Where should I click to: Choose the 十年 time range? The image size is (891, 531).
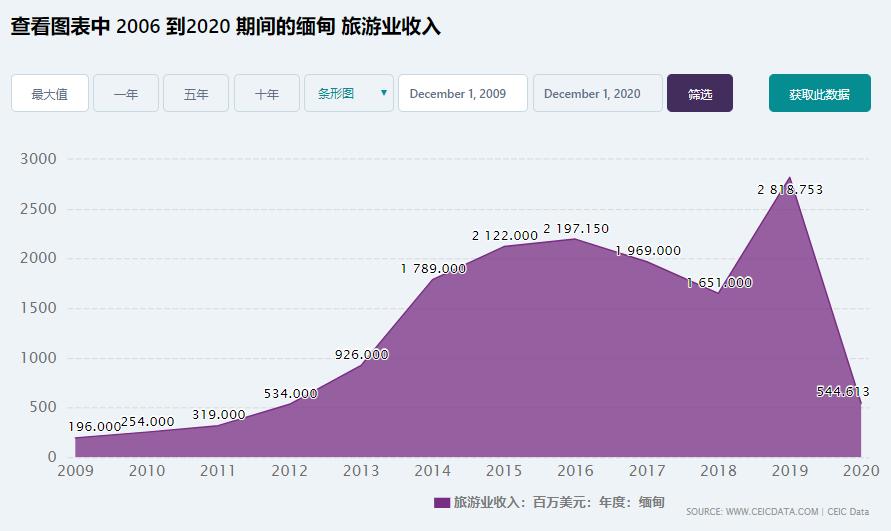pyautogui.click(x=267, y=94)
